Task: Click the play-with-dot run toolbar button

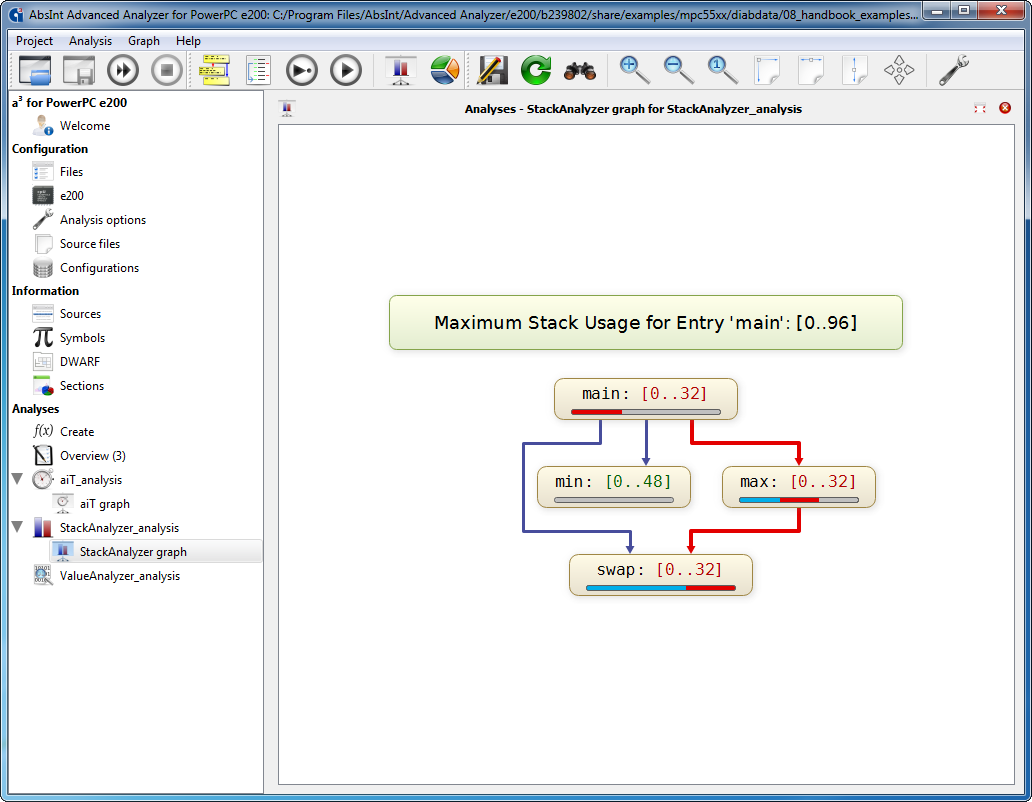Action: tap(302, 70)
